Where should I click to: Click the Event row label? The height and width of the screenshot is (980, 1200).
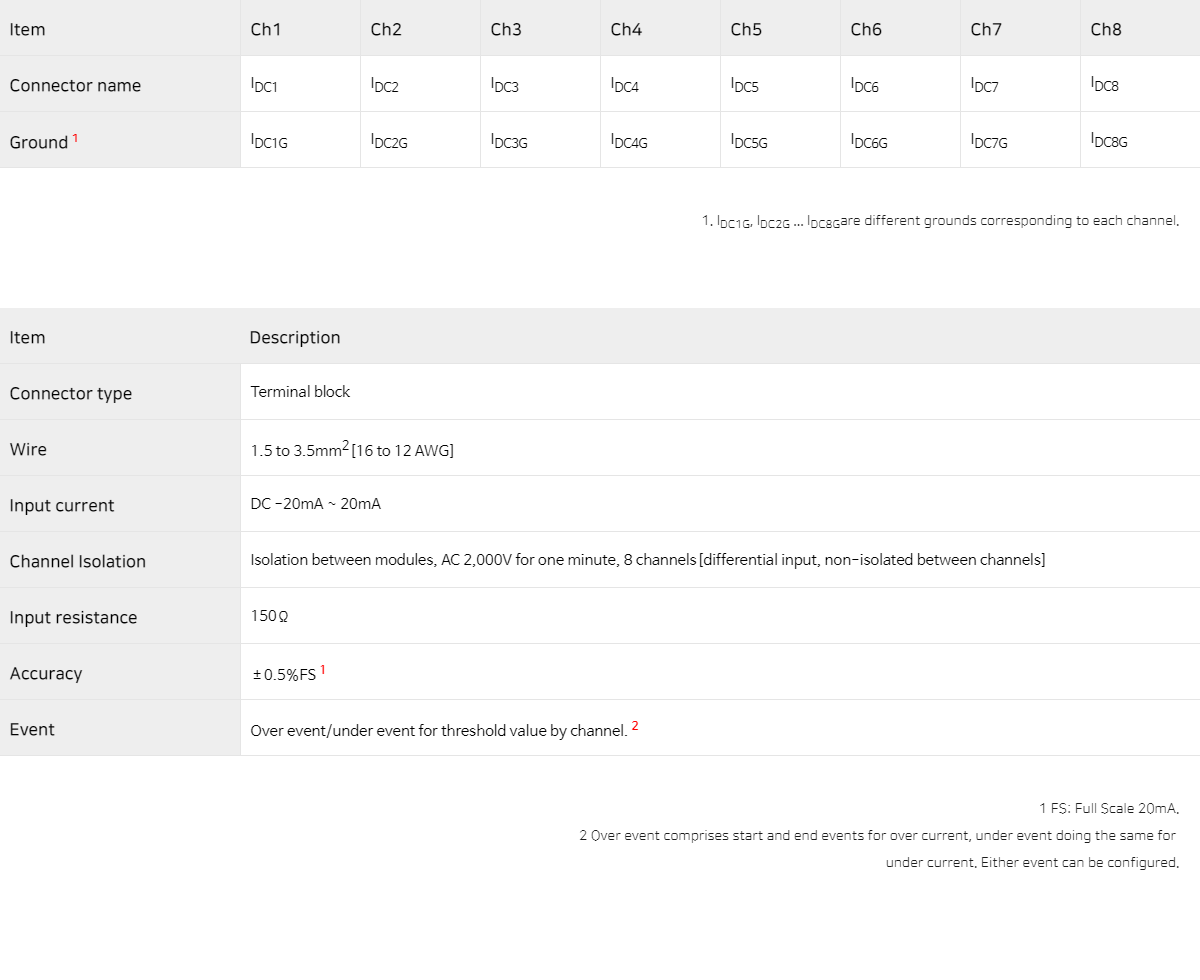click(x=32, y=729)
